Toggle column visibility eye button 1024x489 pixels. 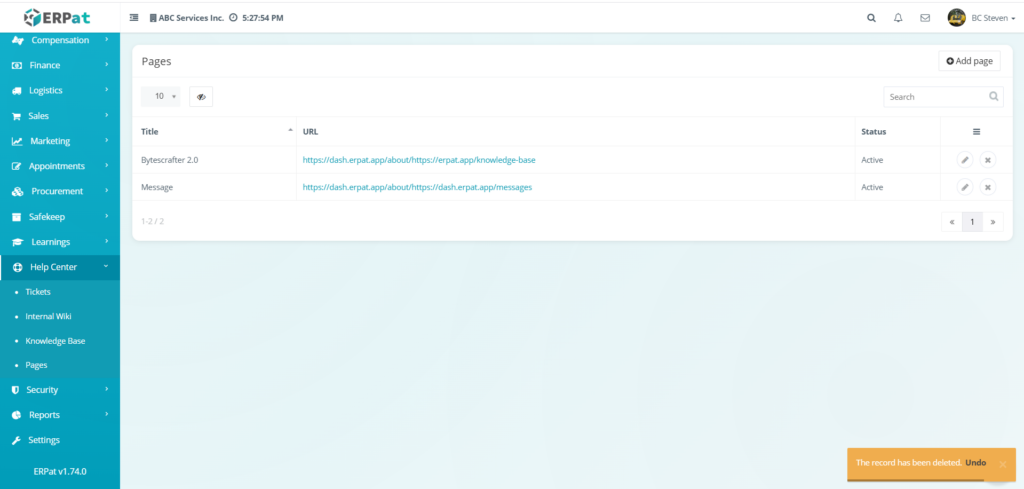click(x=201, y=97)
